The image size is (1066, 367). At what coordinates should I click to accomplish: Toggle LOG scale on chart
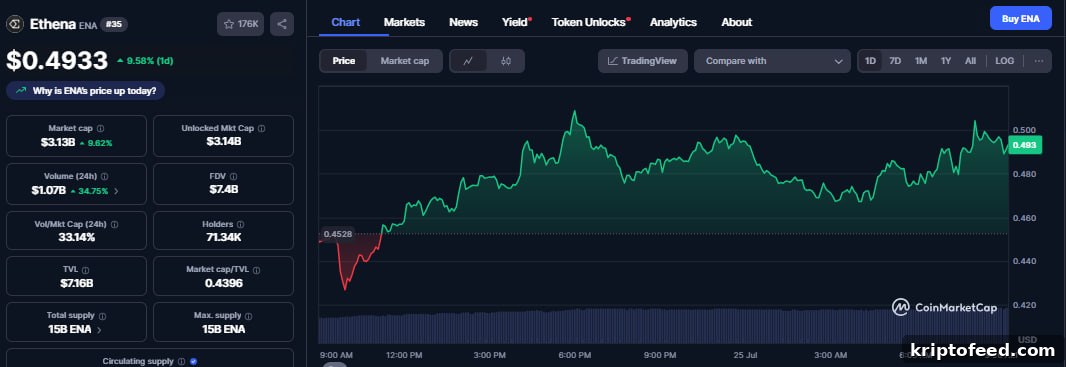1004,61
